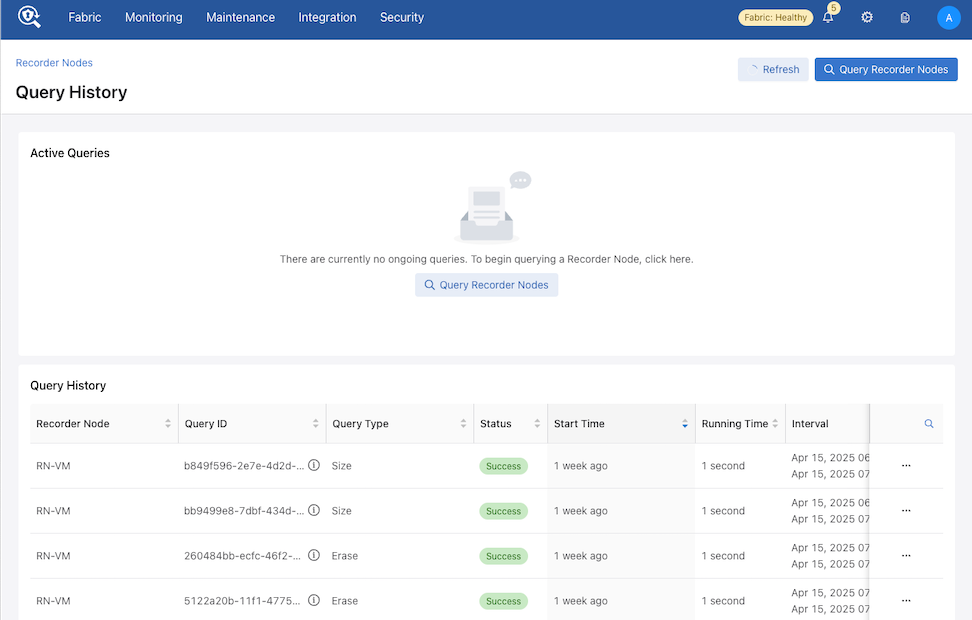Click 1 second in 5122a20b row
The image size is (972, 620).
(x=723, y=601)
